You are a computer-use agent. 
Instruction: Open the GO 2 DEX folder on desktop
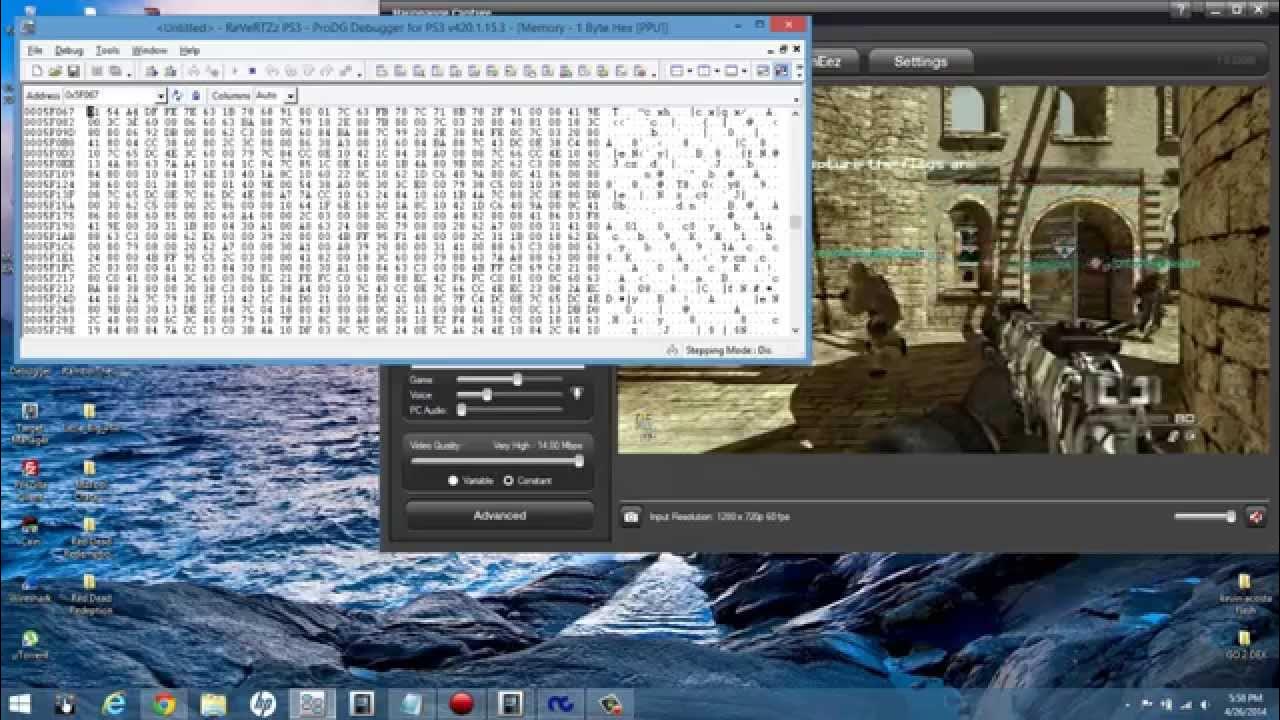click(1244, 644)
